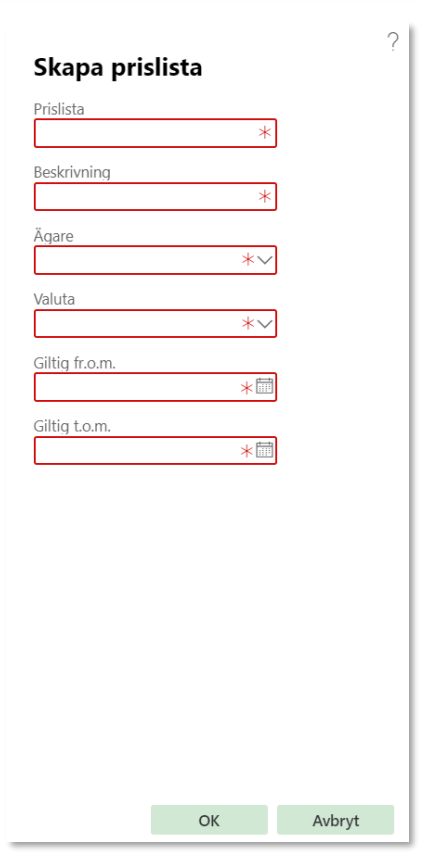Image resolution: width=423 pixels, height=853 pixels.
Task: Click the Giltig fr.o.m. label
Action: [75, 363]
